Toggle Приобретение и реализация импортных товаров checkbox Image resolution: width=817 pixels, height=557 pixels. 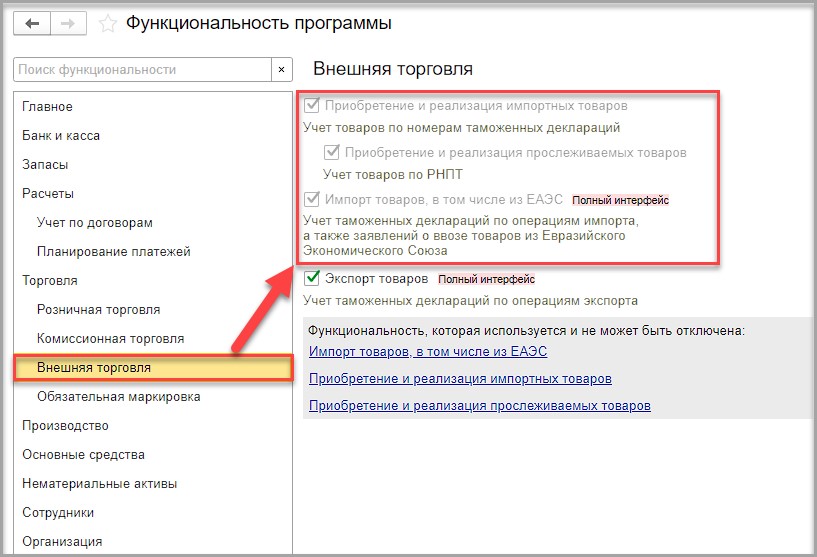click(x=312, y=105)
